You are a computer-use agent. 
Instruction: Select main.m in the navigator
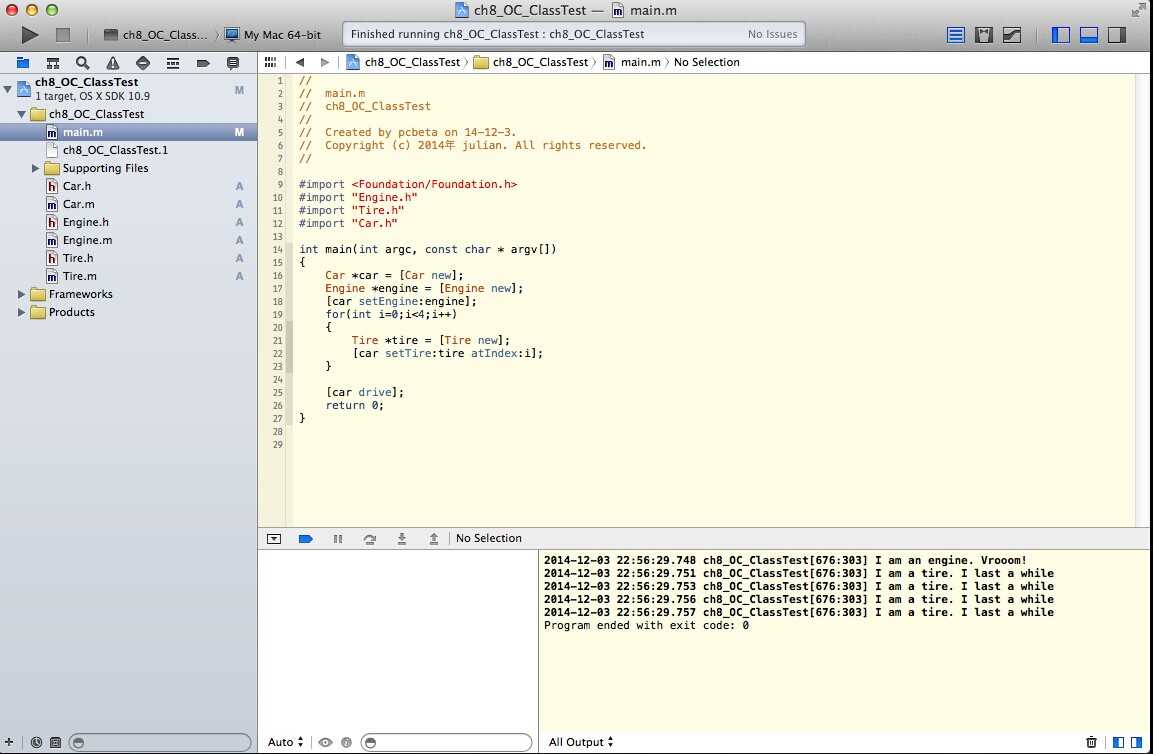tap(129, 132)
